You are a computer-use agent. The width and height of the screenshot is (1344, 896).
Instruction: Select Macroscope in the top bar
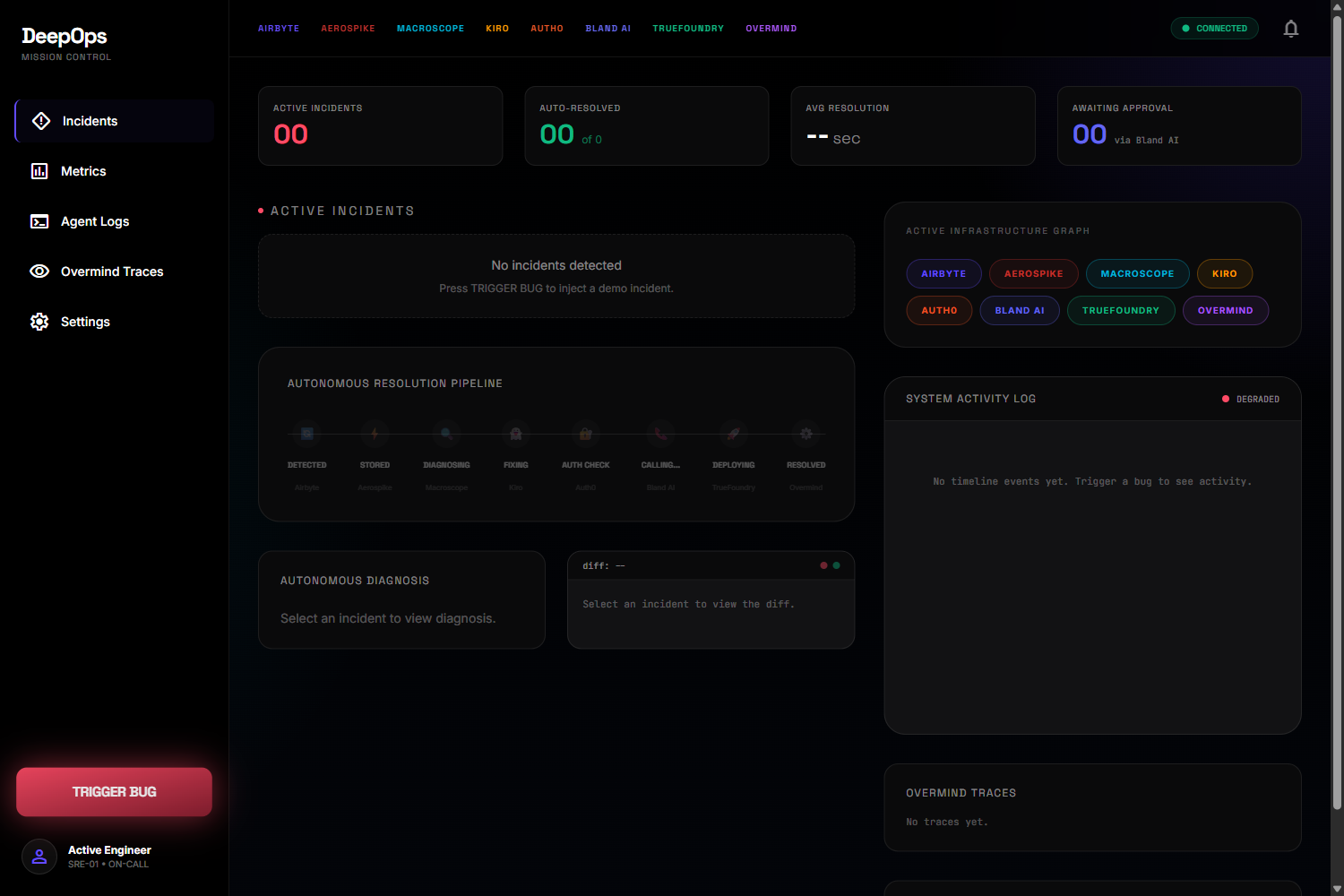(431, 29)
